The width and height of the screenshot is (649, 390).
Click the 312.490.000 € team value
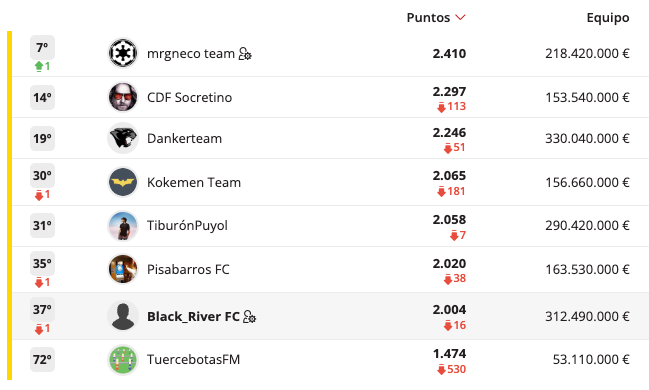click(x=587, y=316)
